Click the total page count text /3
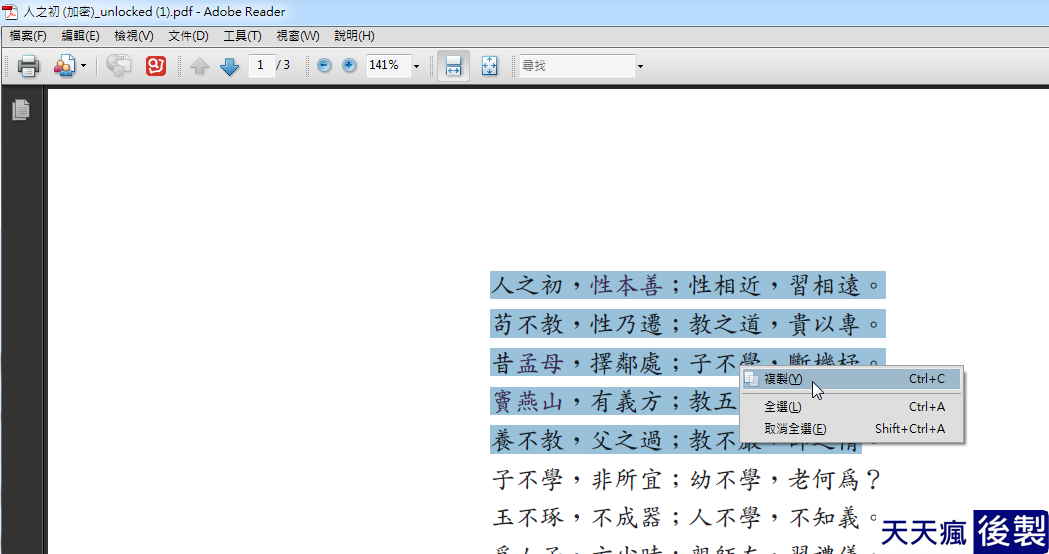Image resolution: width=1049 pixels, height=554 pixels. (x=284, y=65)
